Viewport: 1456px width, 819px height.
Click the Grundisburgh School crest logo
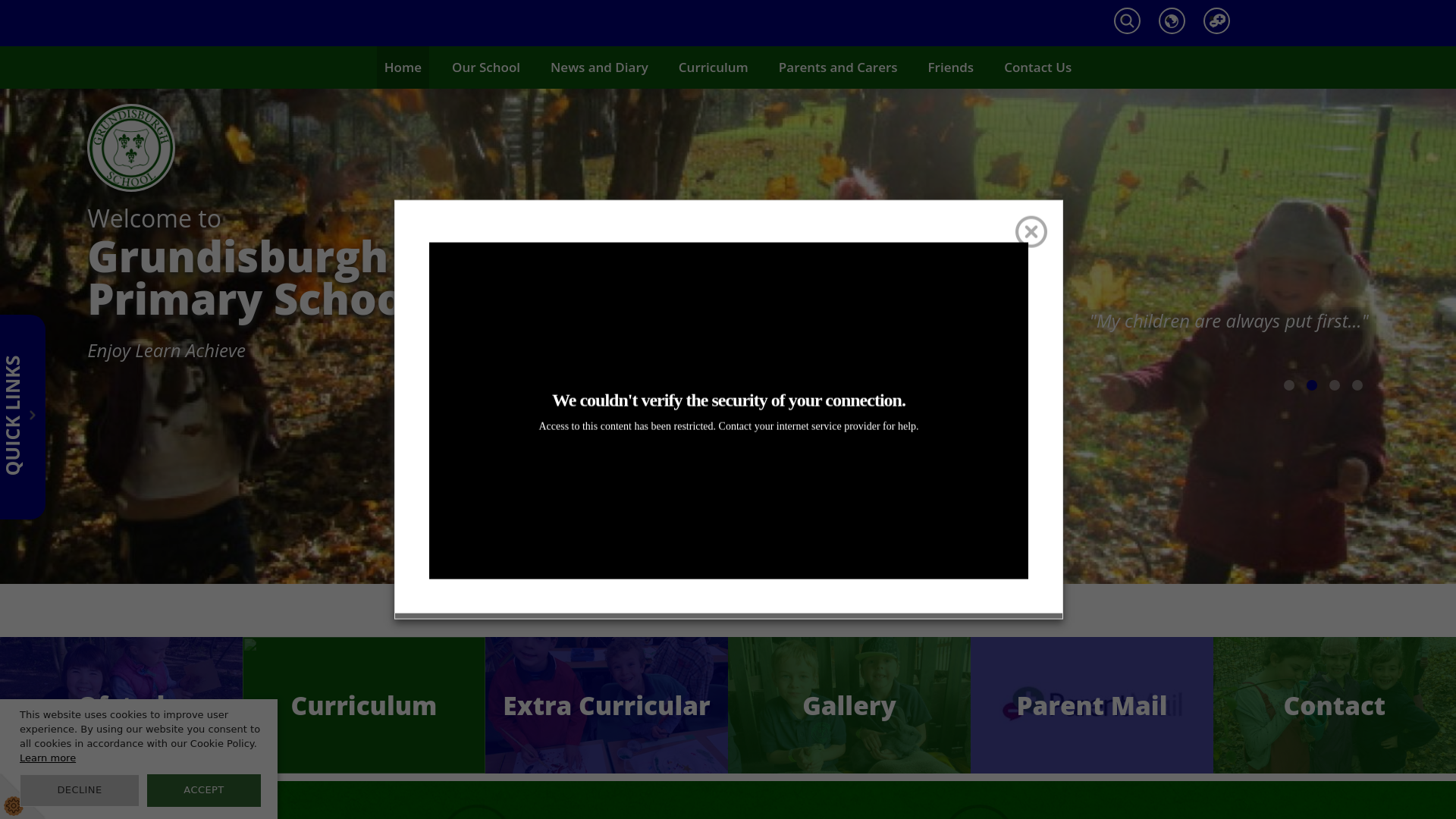pyautogui.click(x=131, y=148)
